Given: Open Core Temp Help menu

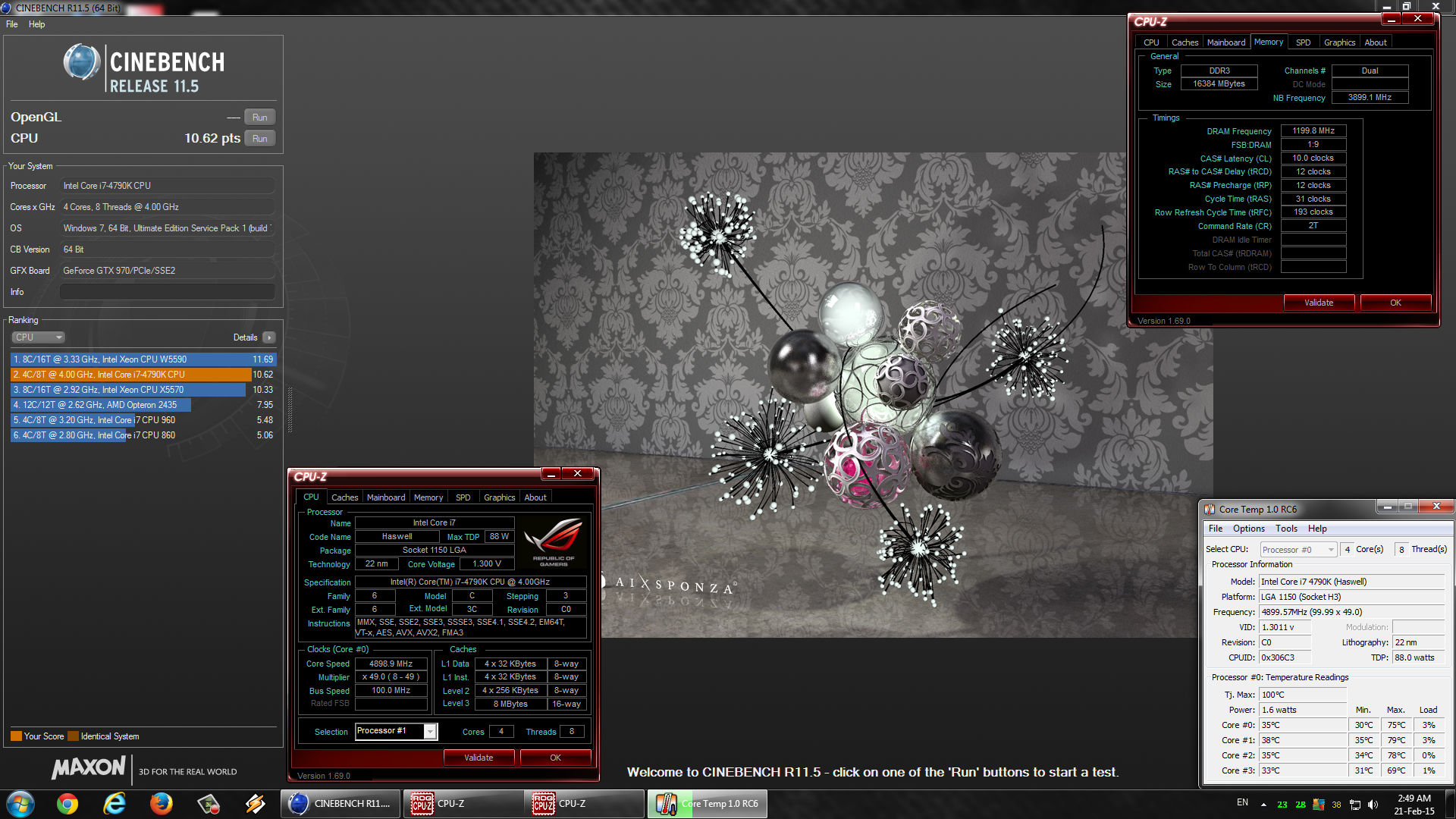Looking at the screenshot, I should (x=1317, y=529).
